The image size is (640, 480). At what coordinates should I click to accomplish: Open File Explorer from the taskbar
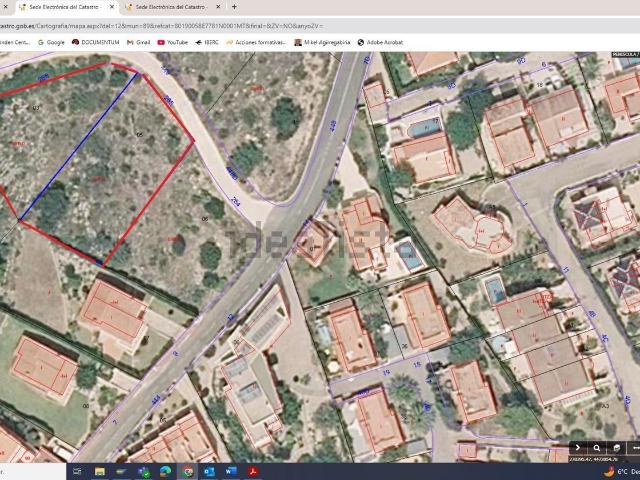[99, 471]
